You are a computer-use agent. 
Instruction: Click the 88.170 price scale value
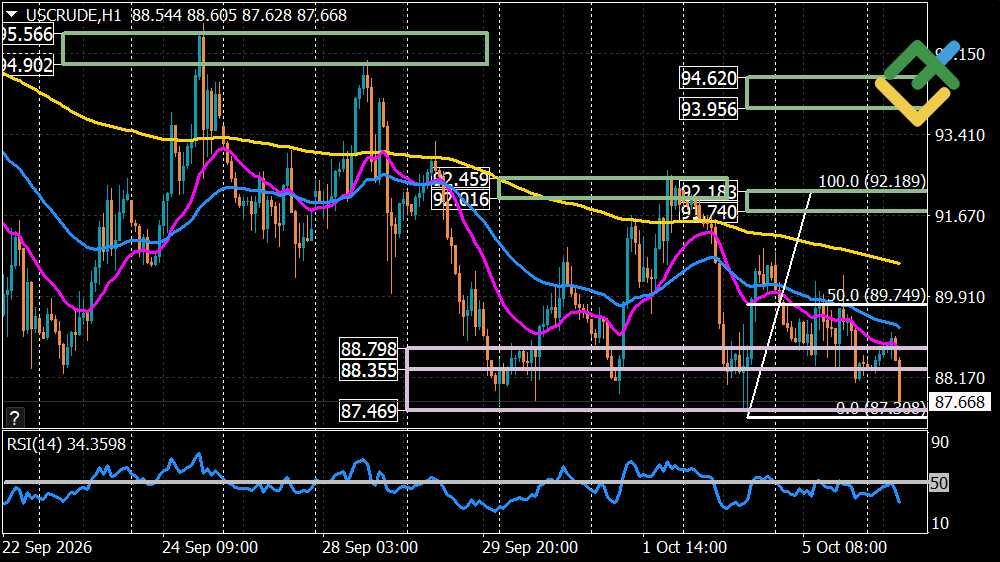[959, 378]
